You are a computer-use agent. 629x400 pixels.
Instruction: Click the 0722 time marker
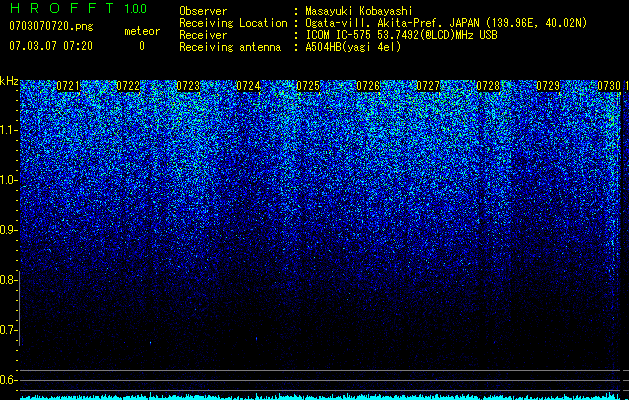click(x=128, y=86)
